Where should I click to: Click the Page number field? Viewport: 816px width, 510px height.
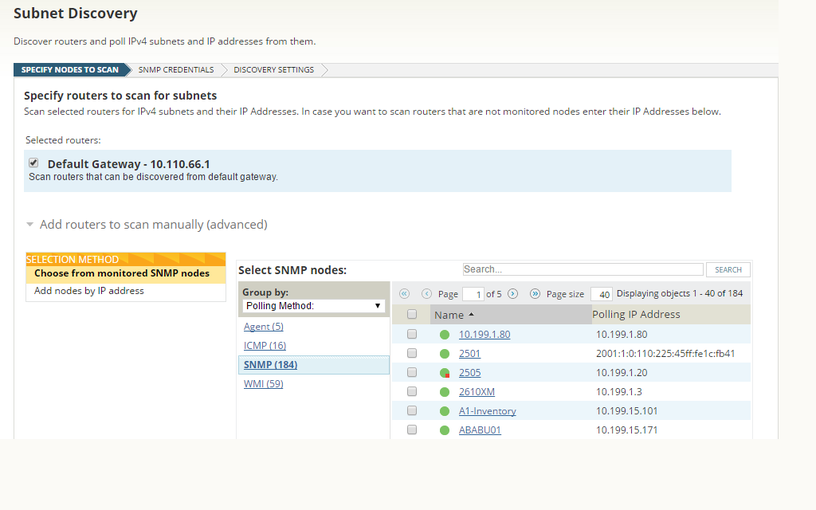point(473,295)
